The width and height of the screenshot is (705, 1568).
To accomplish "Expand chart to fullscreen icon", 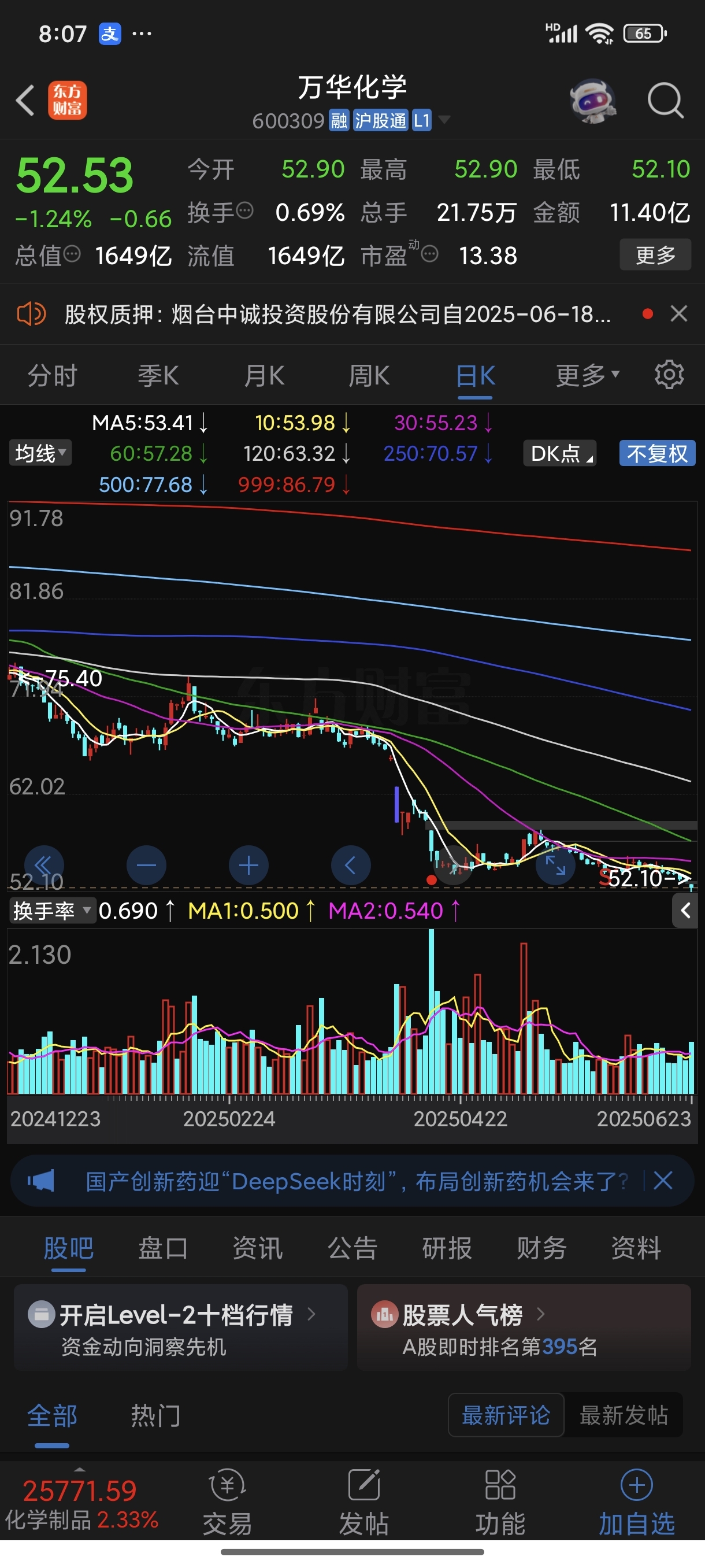I will [x=555, y=865].
